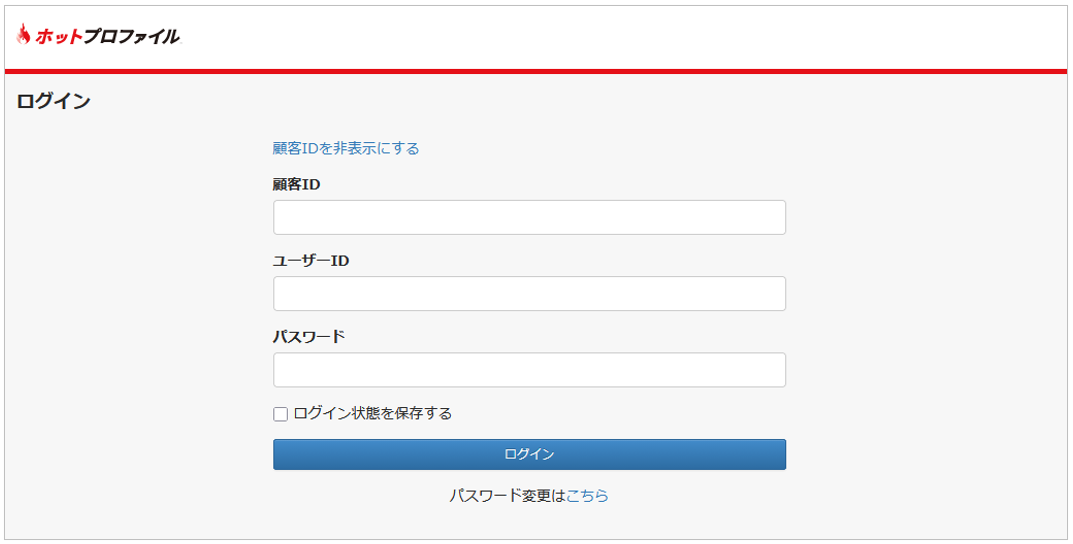Click the 顧客ID field label
The height and width of the screenshot is (544, 1073).
coord(297,184)
